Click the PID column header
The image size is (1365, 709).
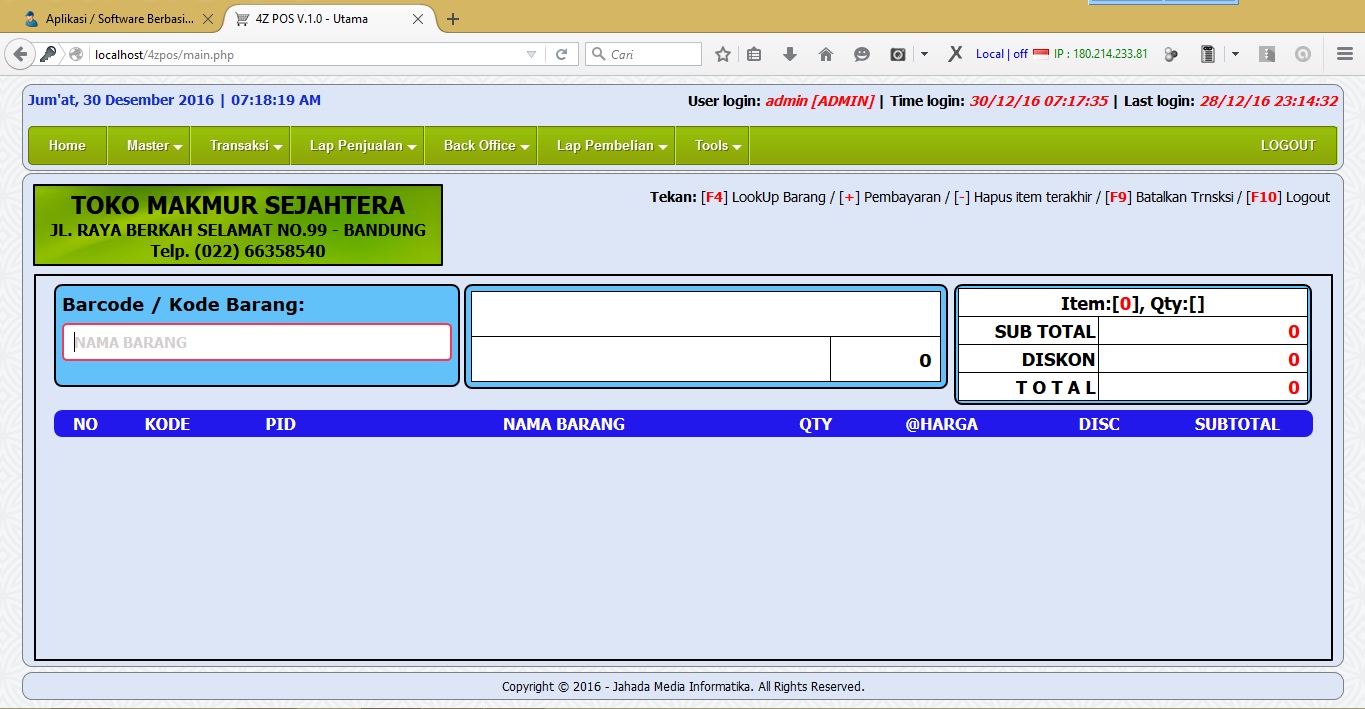point(281,424)
